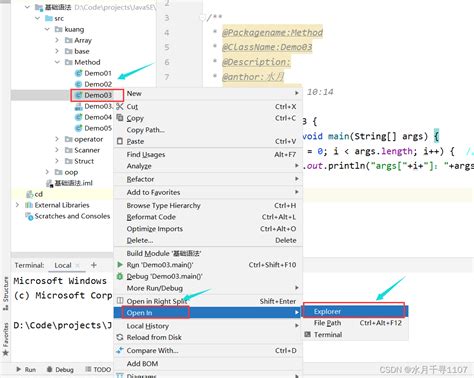Screen dimensions: 474x378
Task: Expand the External Libraries node
Action: pos(17,205)
